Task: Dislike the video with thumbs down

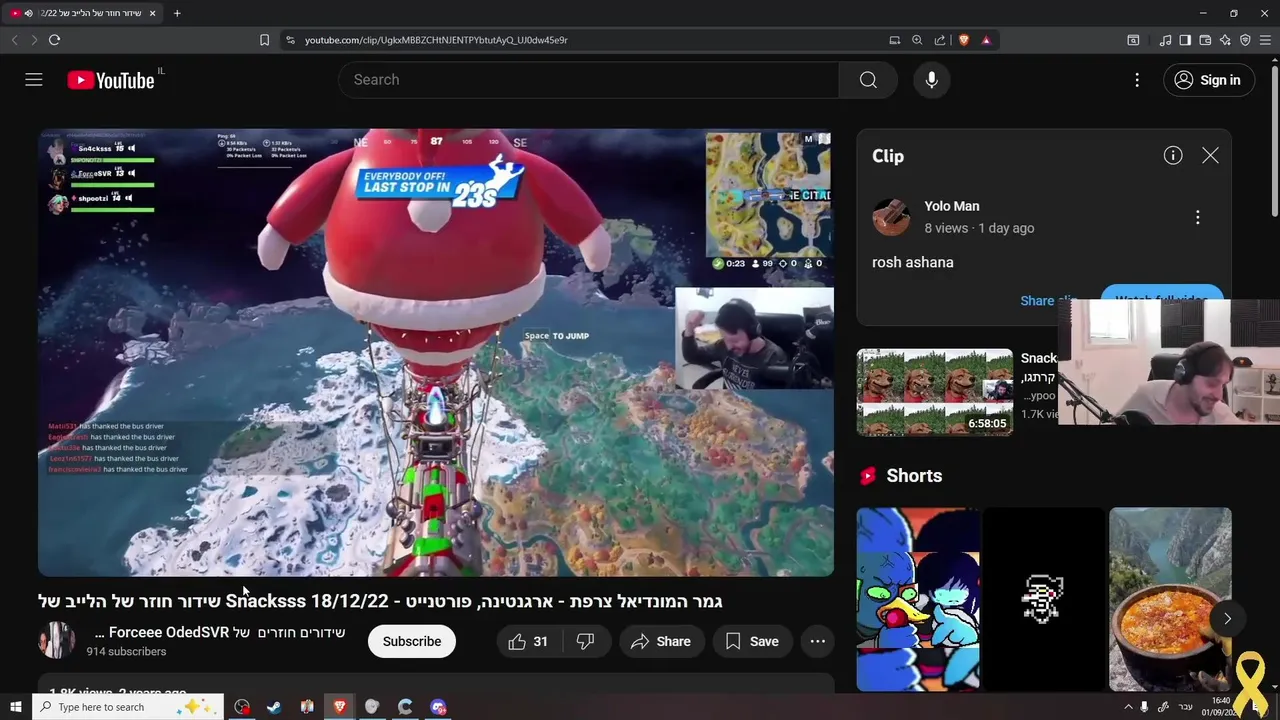Action: (x=585, y=642)
